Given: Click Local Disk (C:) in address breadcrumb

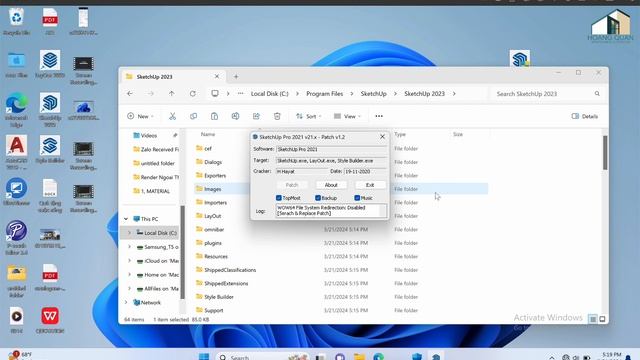Looking at the screenshot, I should 269,93.
